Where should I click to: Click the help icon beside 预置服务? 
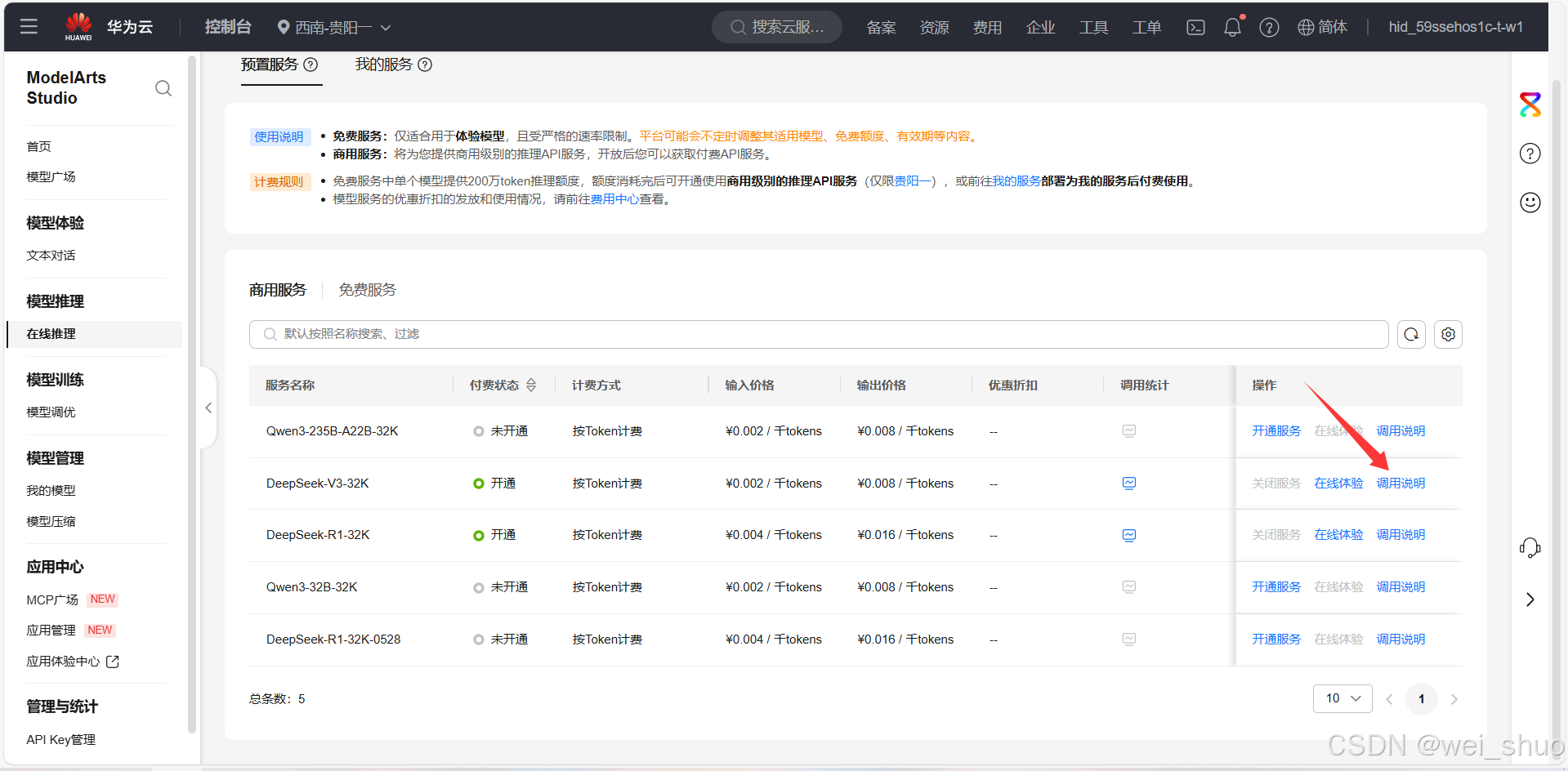point(310,65)
